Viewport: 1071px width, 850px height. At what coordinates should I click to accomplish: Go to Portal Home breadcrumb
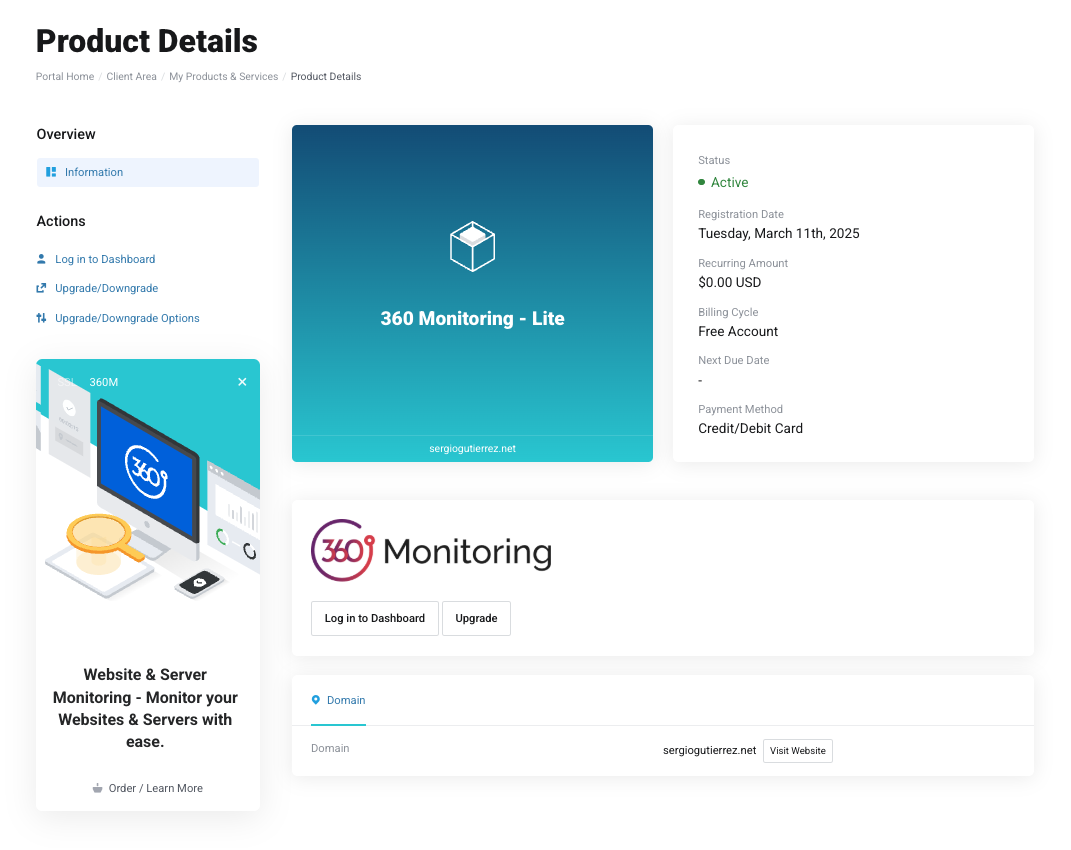[x=65, y=77]
